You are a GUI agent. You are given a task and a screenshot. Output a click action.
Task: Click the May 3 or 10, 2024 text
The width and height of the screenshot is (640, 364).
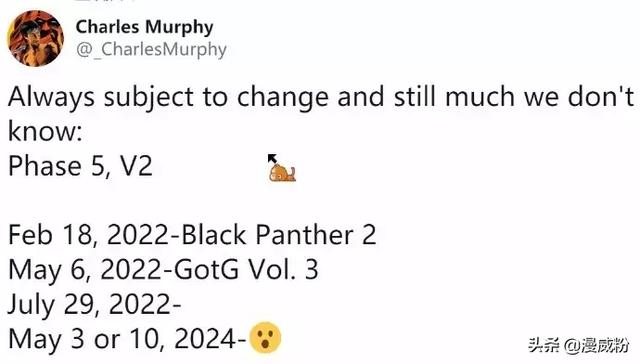click(x=127, y=339)
